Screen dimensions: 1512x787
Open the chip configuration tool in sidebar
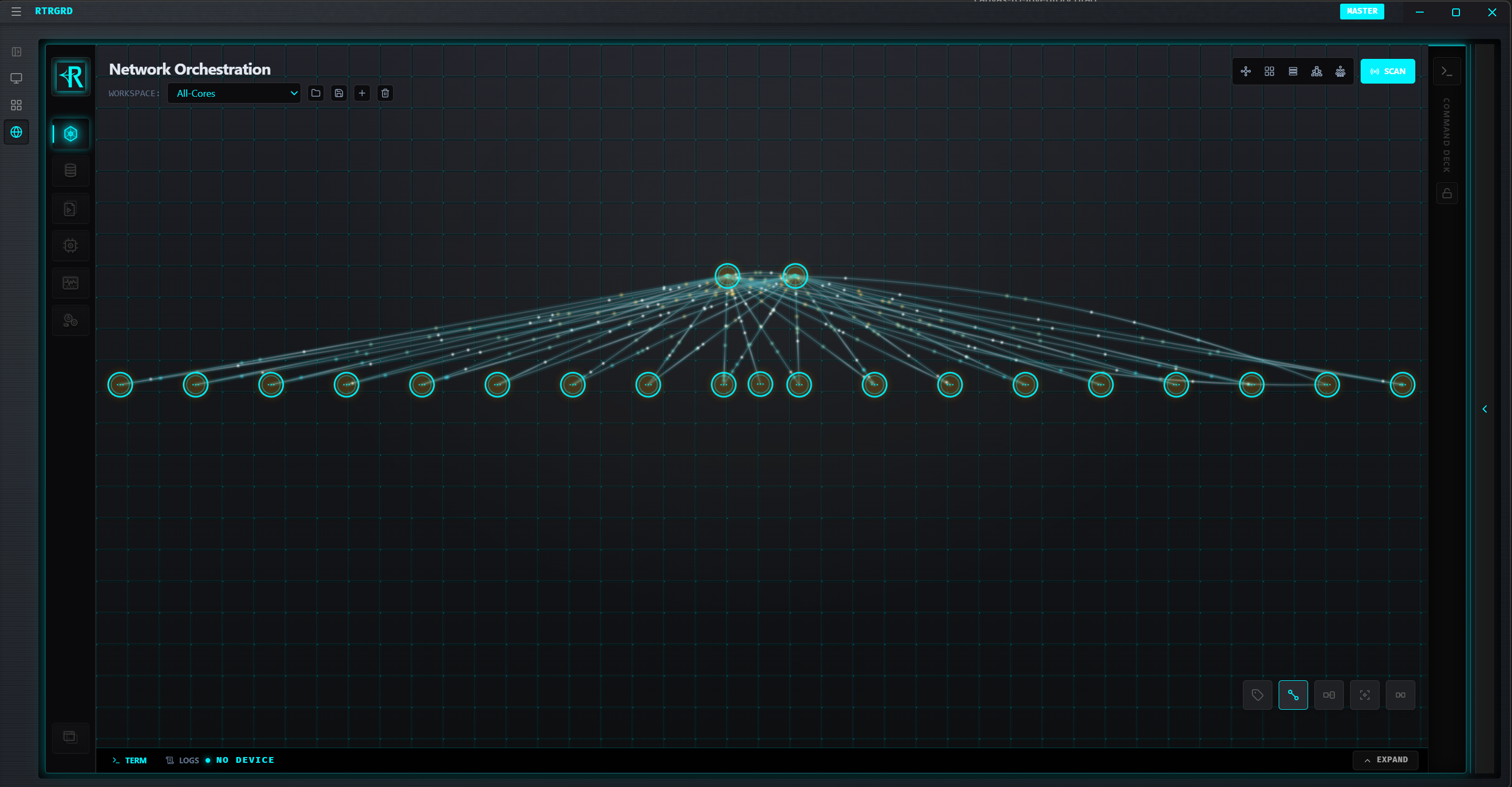click(70, 246)
